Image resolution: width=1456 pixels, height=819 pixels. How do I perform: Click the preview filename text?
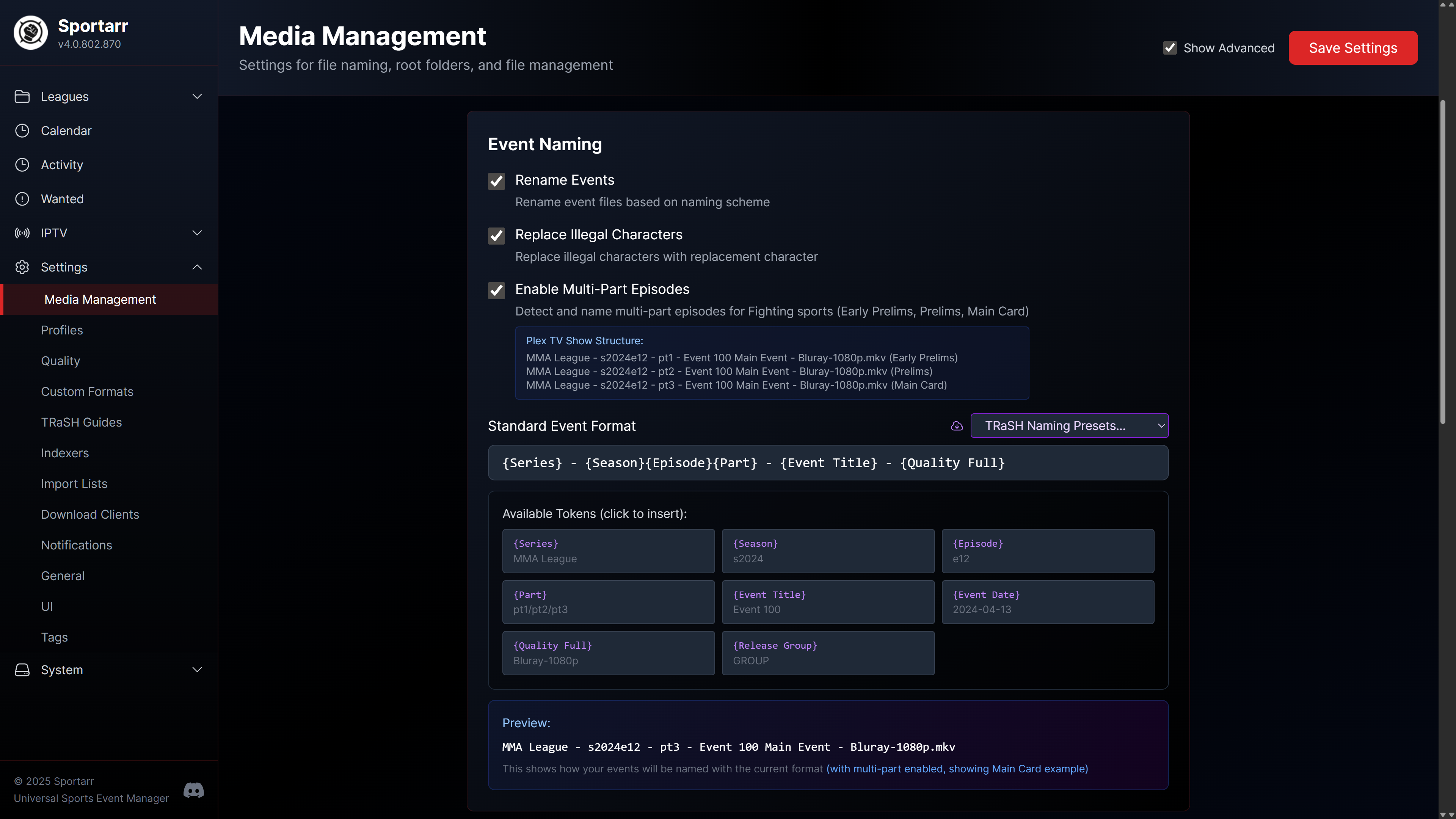tap(728, 747)
